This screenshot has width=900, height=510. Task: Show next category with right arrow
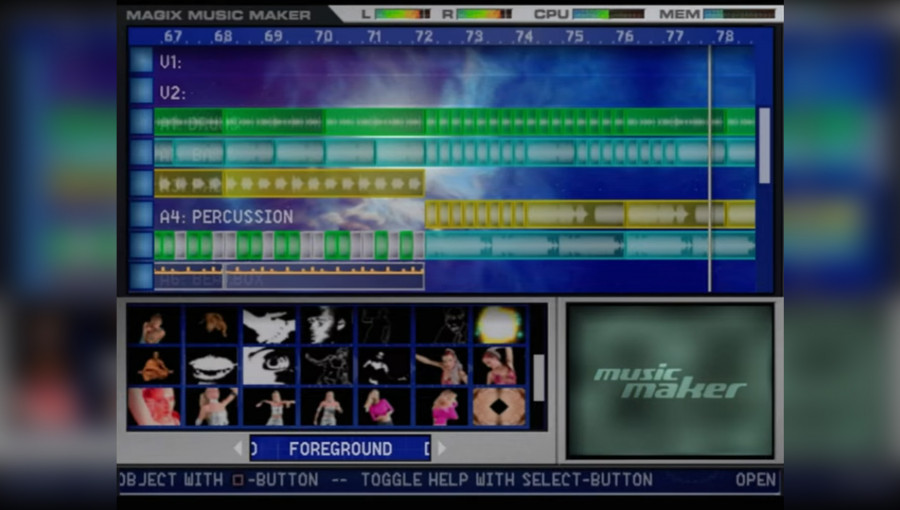tap(441, 448)
